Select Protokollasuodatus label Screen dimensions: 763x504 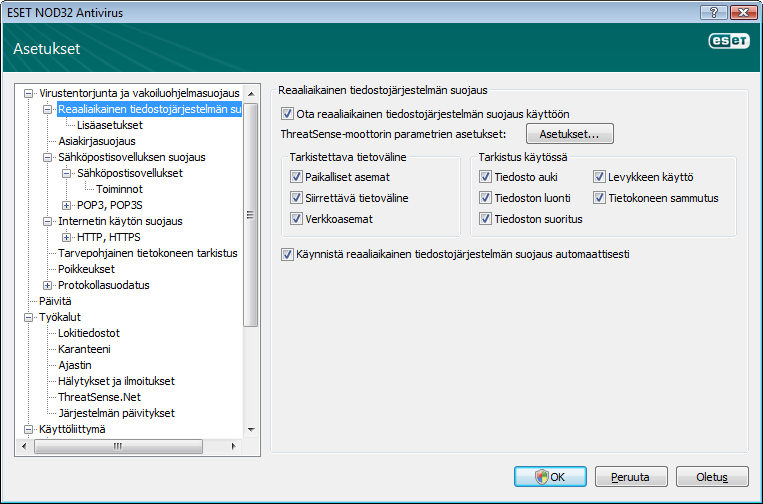[x=104, y=285]
